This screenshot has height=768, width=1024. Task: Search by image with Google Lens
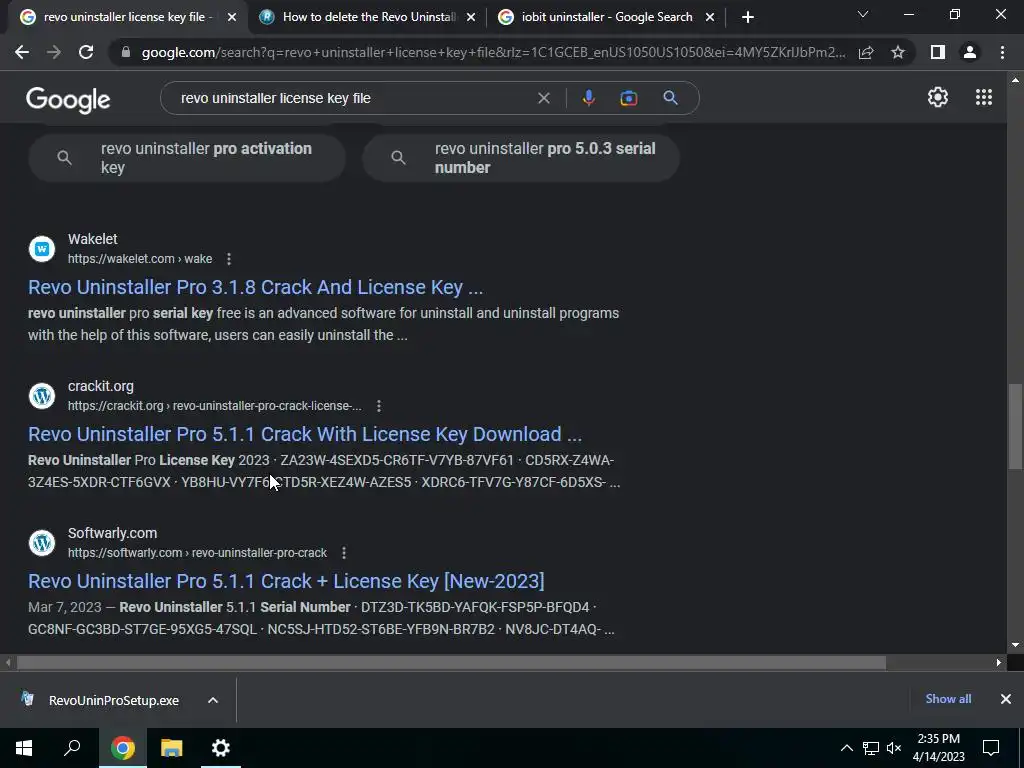629,98
